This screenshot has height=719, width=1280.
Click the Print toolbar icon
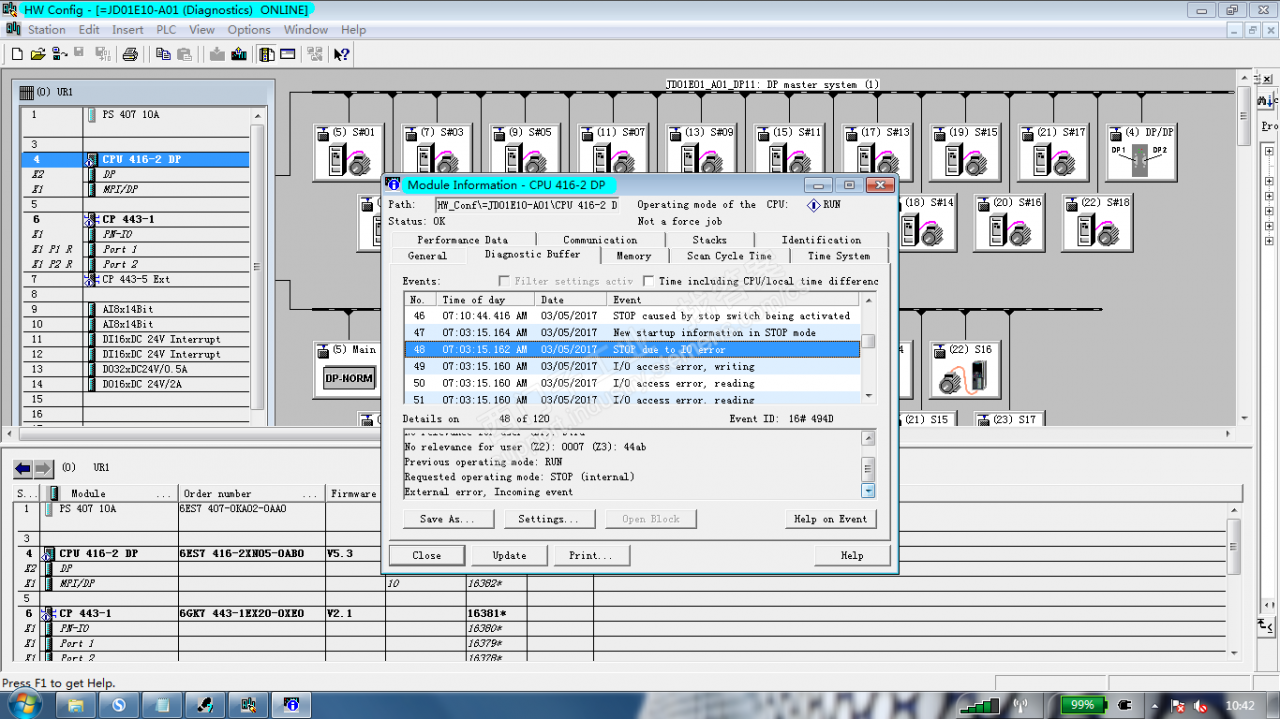129,54
